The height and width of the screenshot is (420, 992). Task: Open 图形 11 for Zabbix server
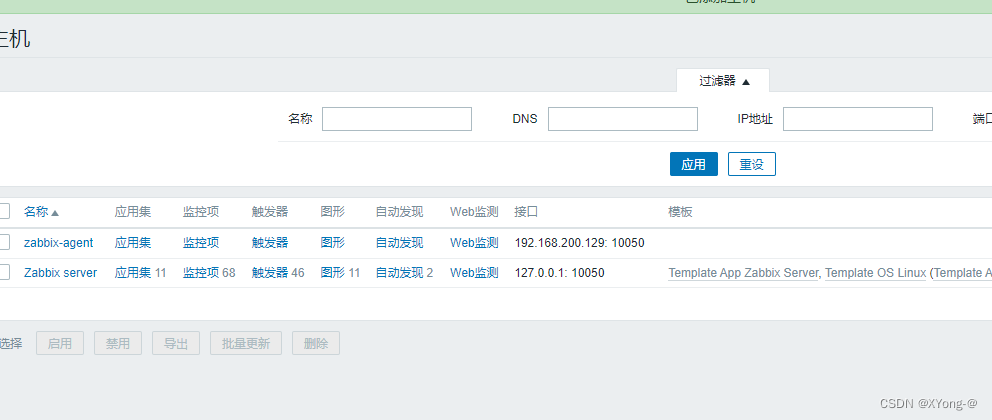point(333,273)
